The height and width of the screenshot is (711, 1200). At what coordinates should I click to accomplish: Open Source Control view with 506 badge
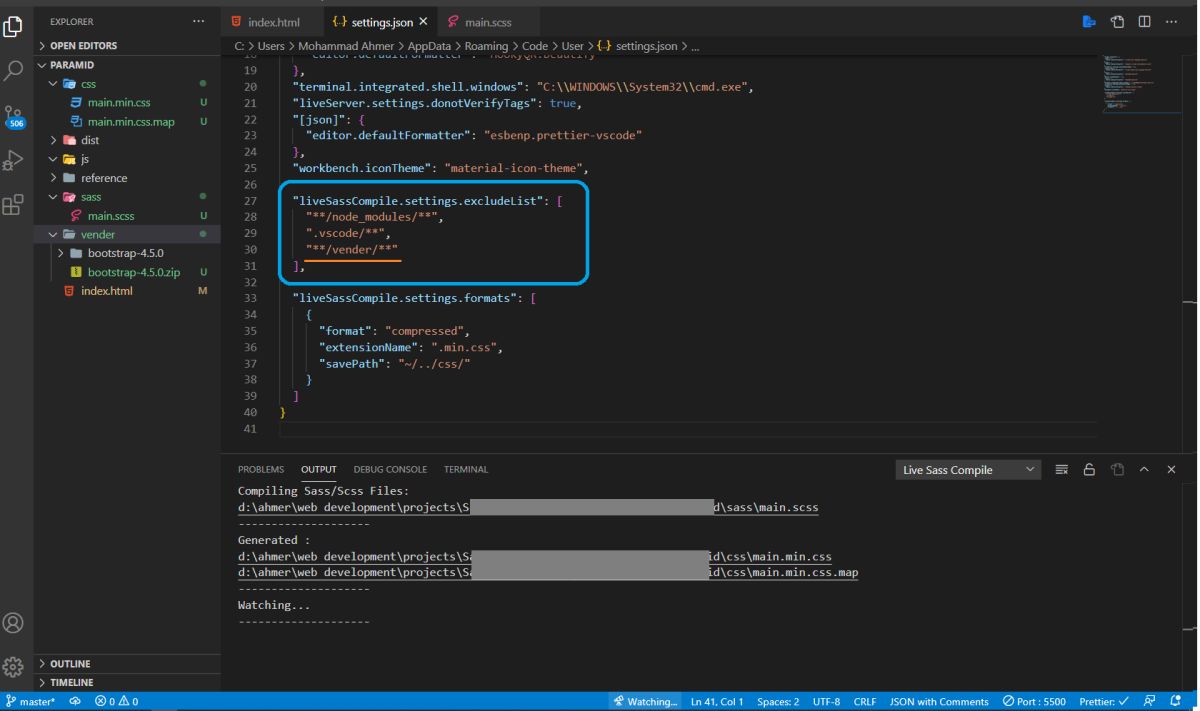point(14,115)
